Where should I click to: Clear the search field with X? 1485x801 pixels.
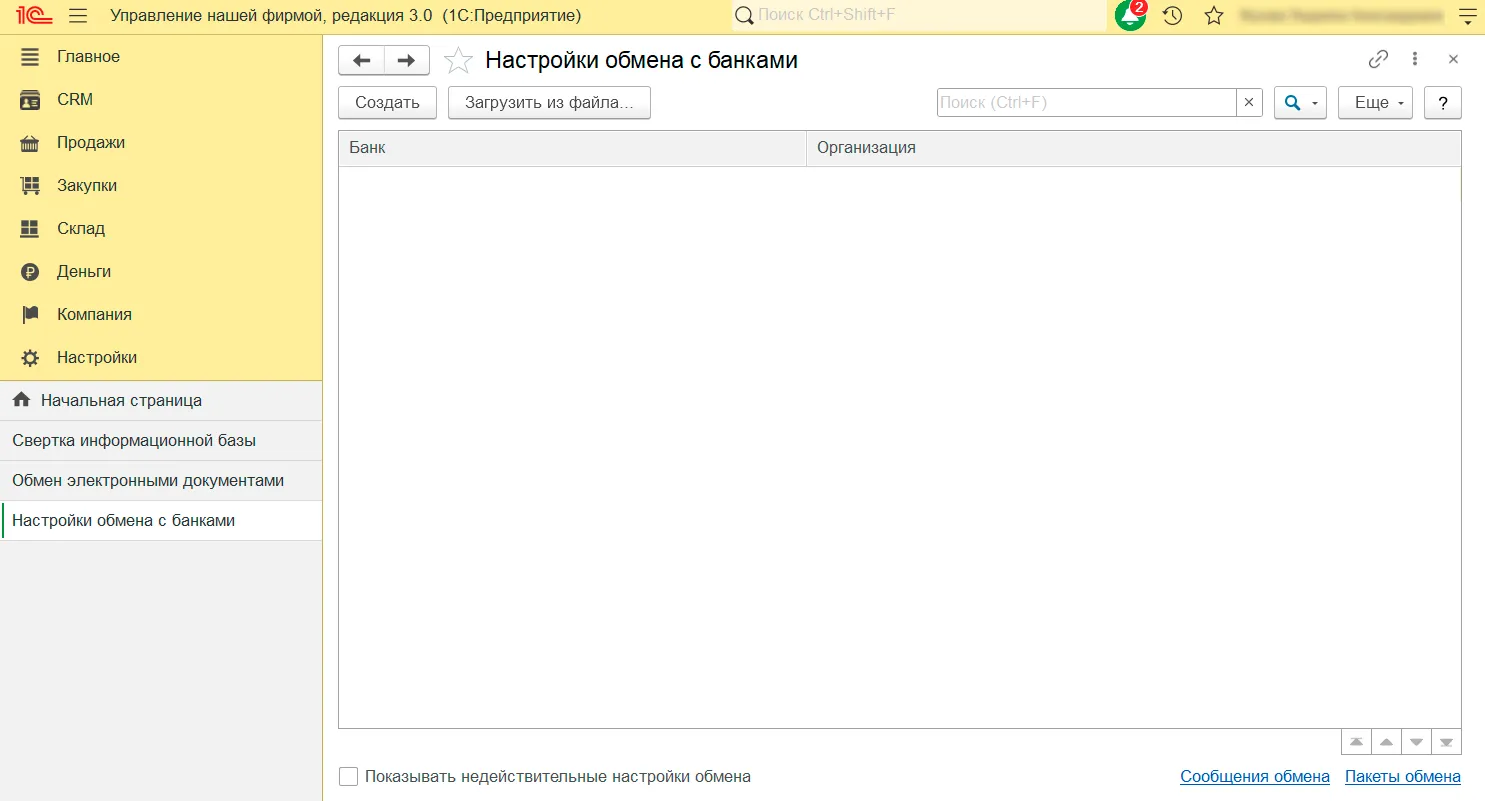tap(1249, 103)
